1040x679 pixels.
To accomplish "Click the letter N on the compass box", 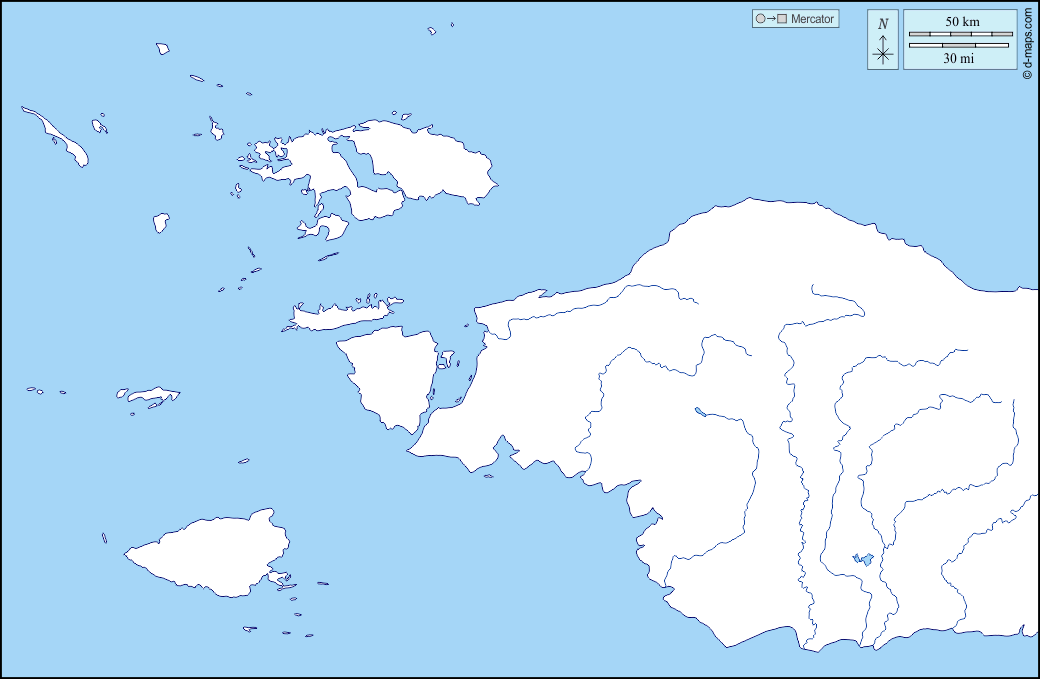I will [x=882, y=24].
